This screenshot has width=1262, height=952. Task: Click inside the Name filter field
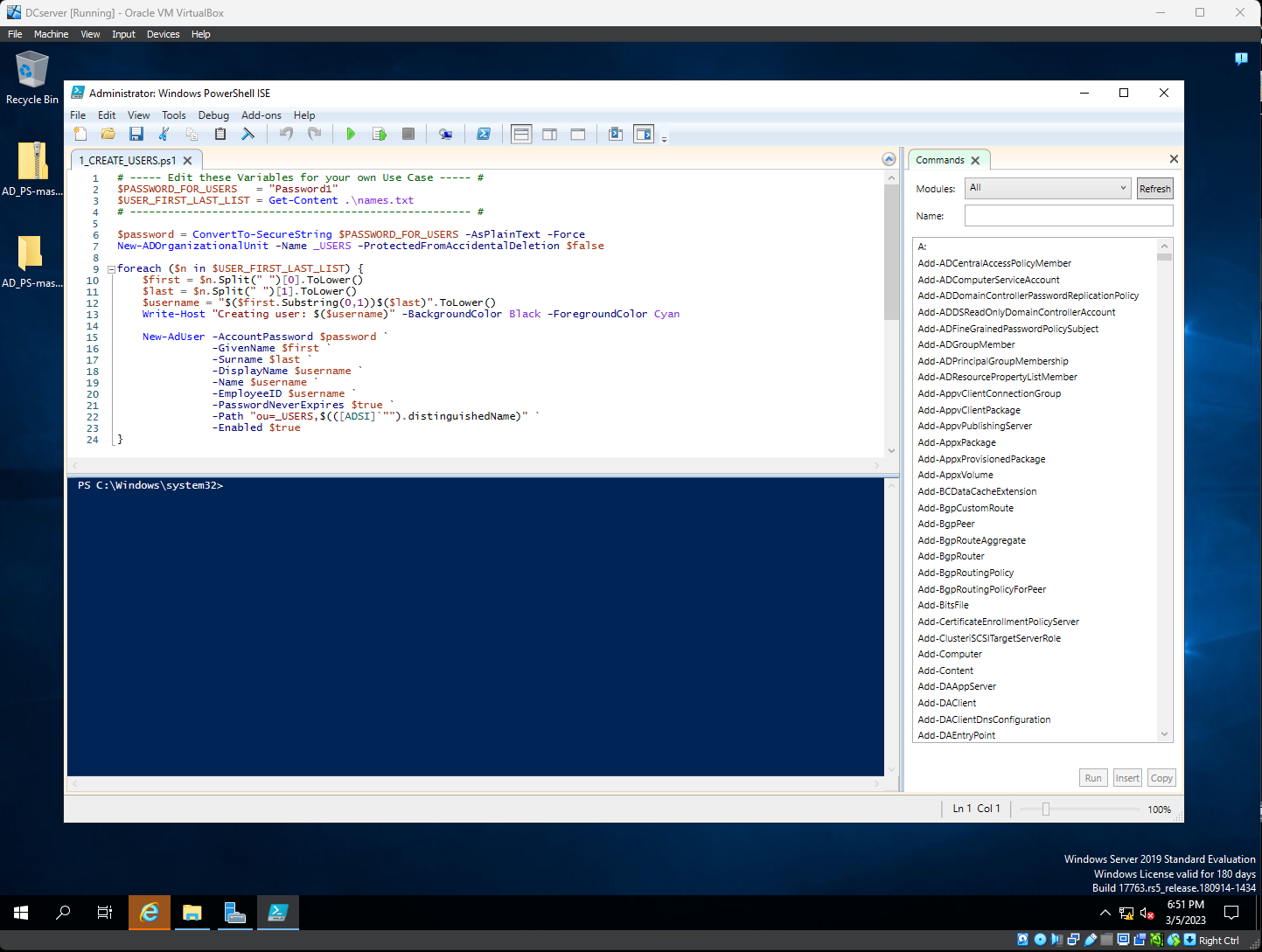click(1068, 215)
